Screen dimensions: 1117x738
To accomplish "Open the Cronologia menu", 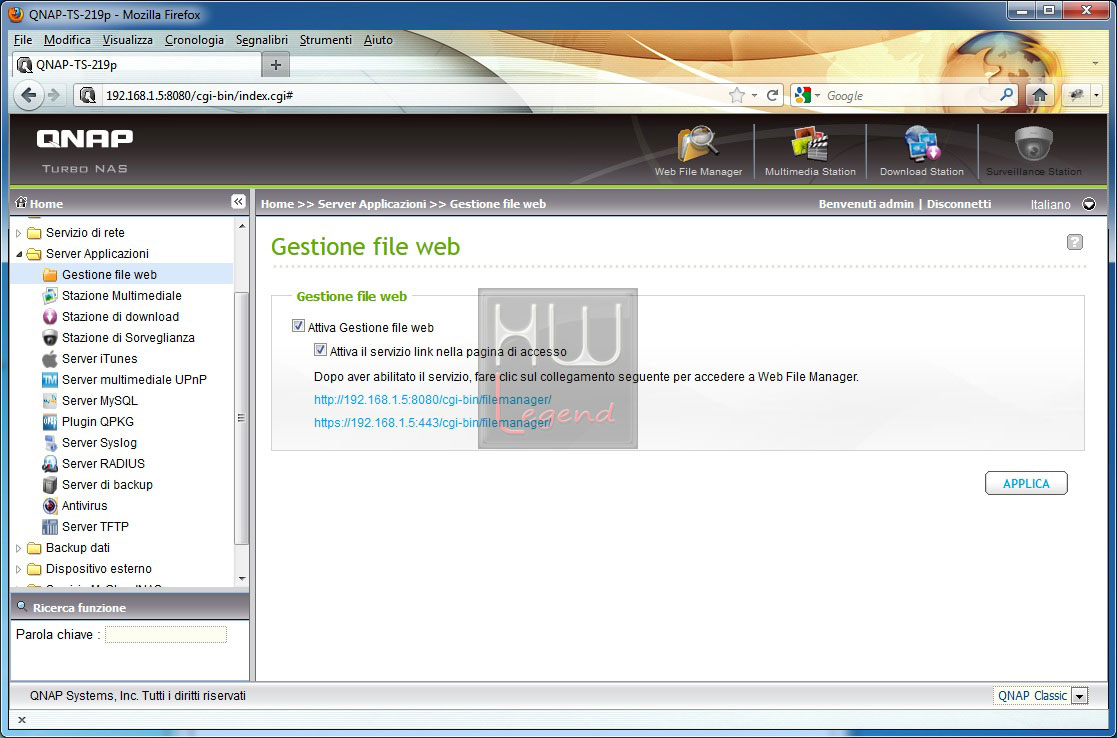I will pos(194,40).
